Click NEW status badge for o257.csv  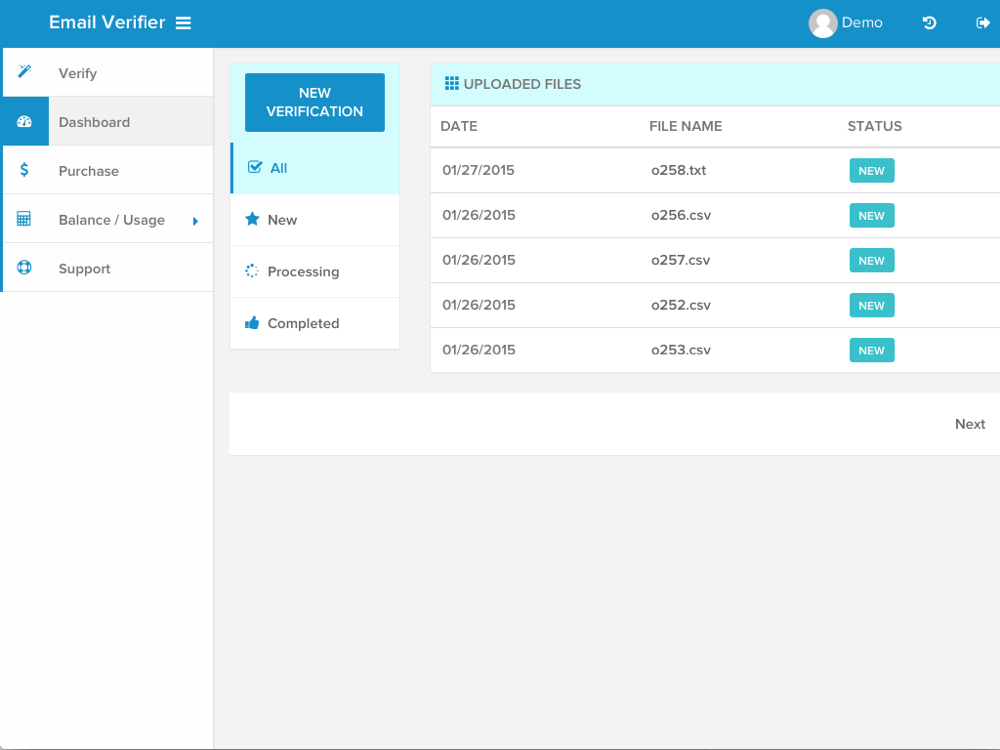coord(872,260)
